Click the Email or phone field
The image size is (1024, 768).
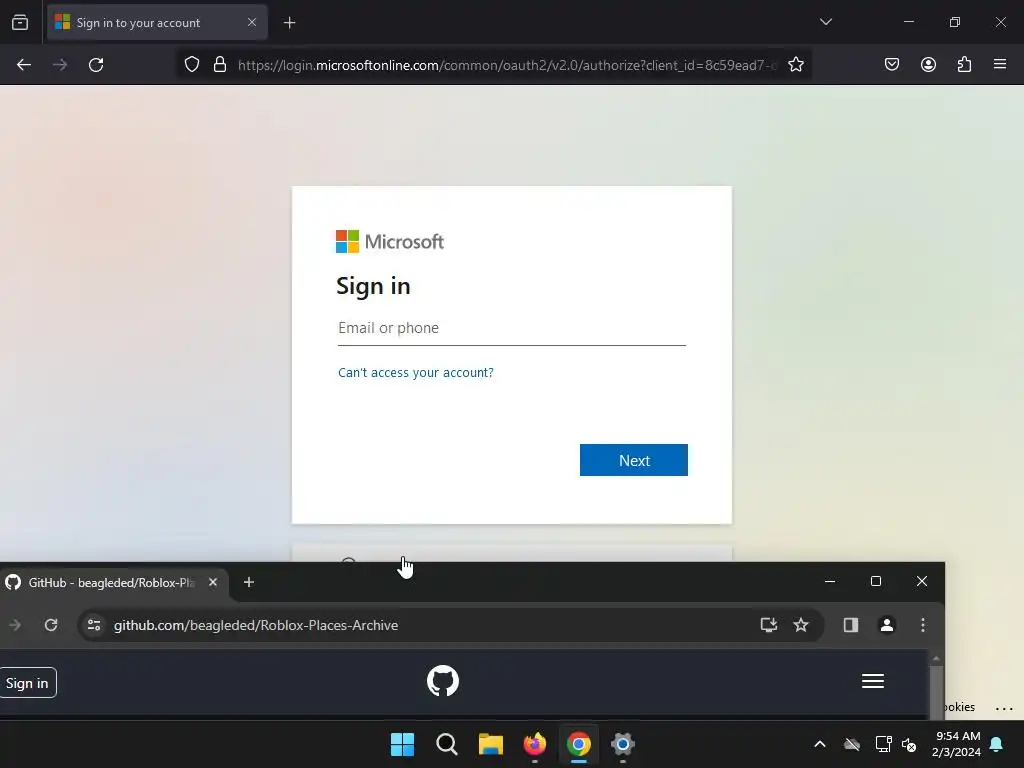click(512, 328)
